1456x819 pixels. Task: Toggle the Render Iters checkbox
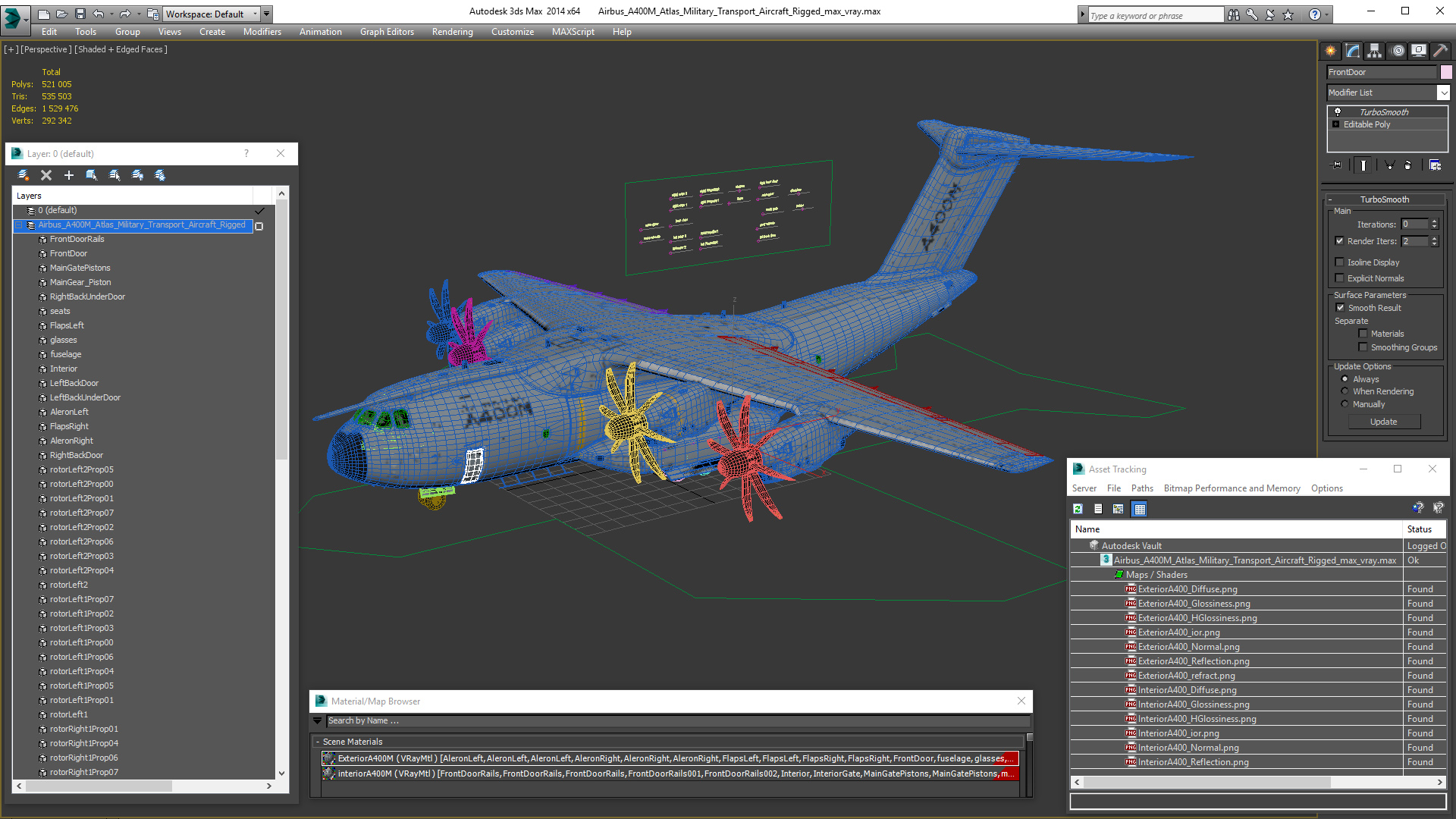[1340, 241]
